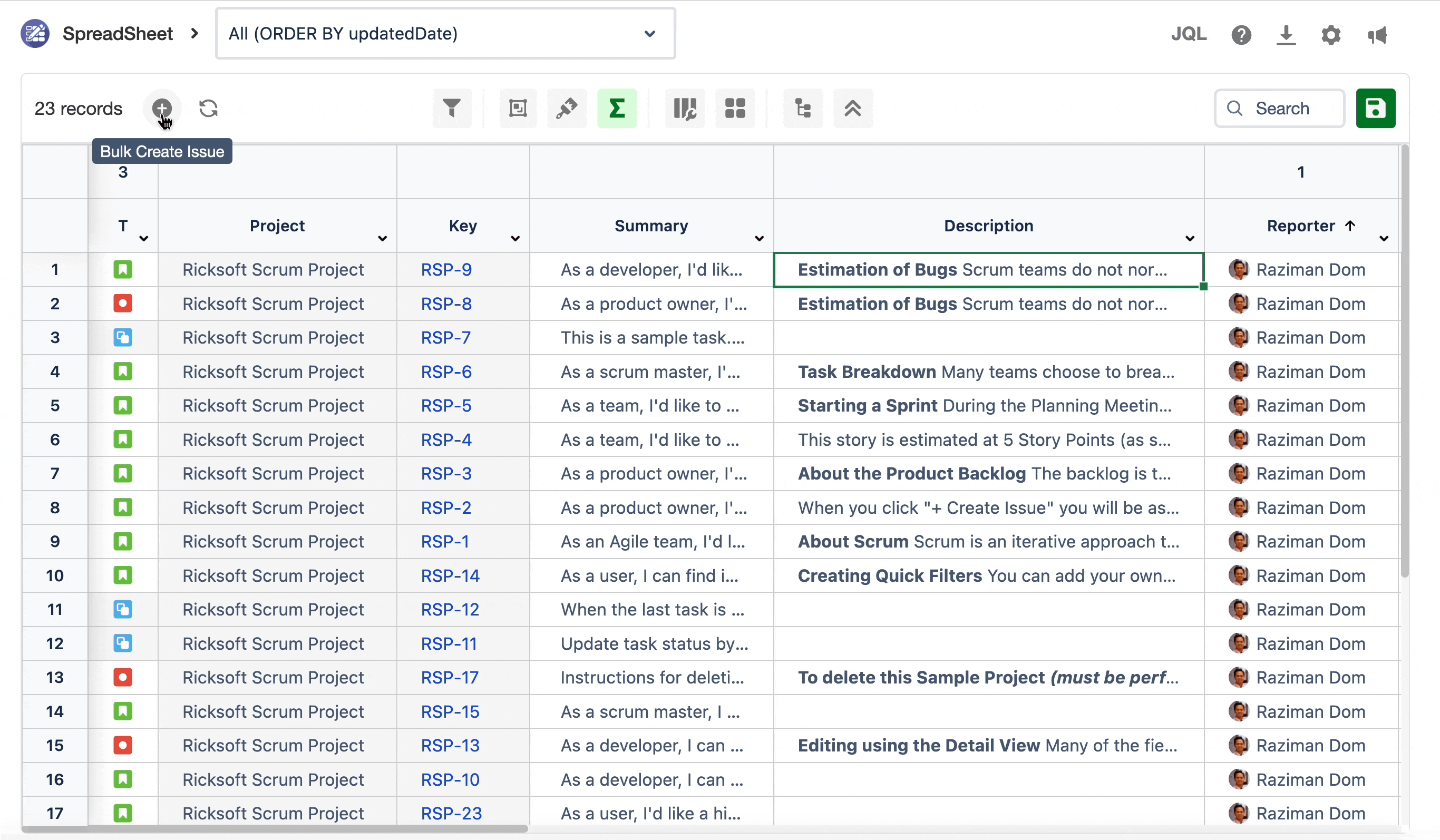1440x840 pixels.
Task: Open the column settings icon with wrench
Action: (x=685, y=108)
